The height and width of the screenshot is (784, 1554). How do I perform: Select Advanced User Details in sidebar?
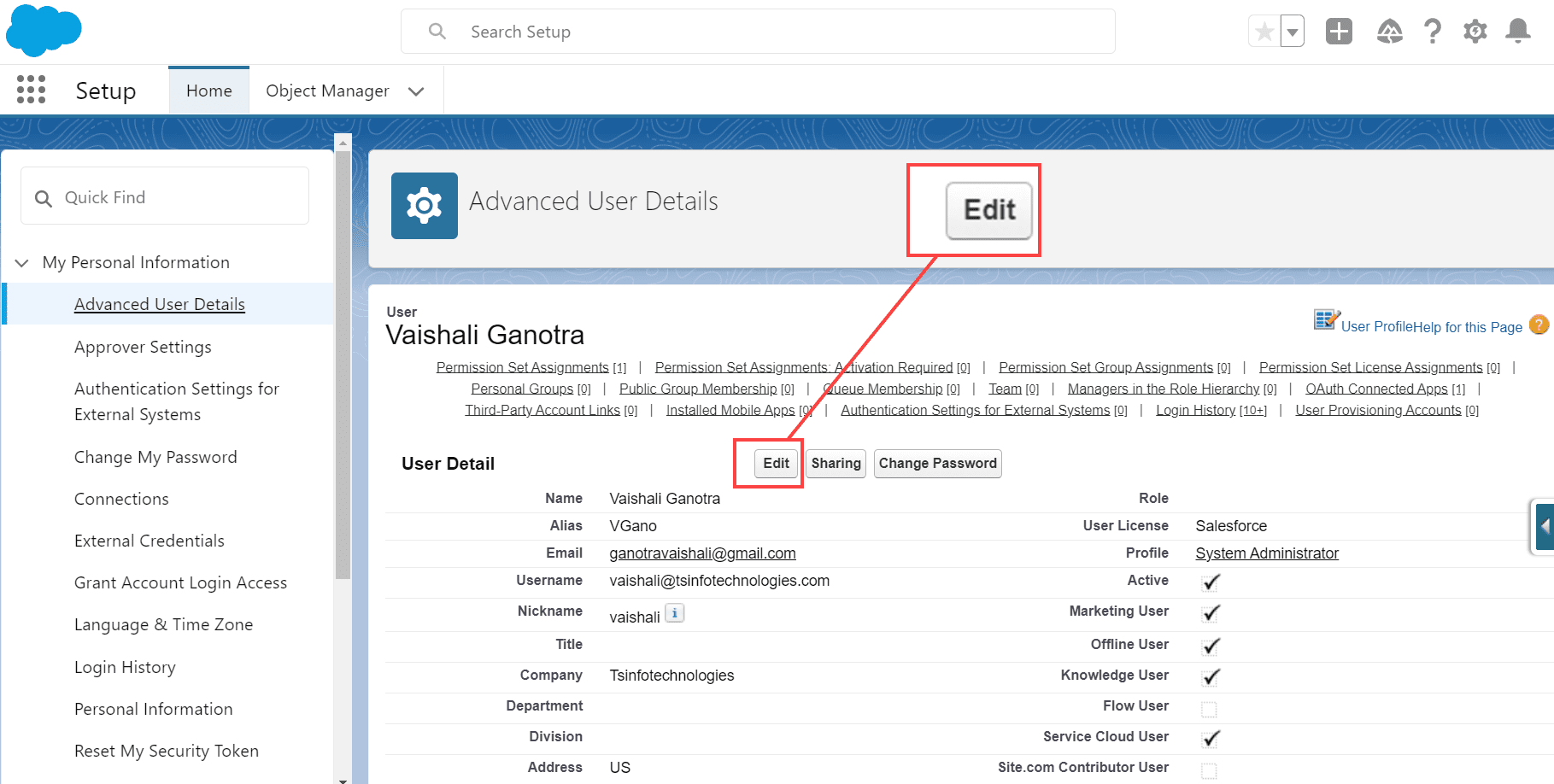point(160,304)
